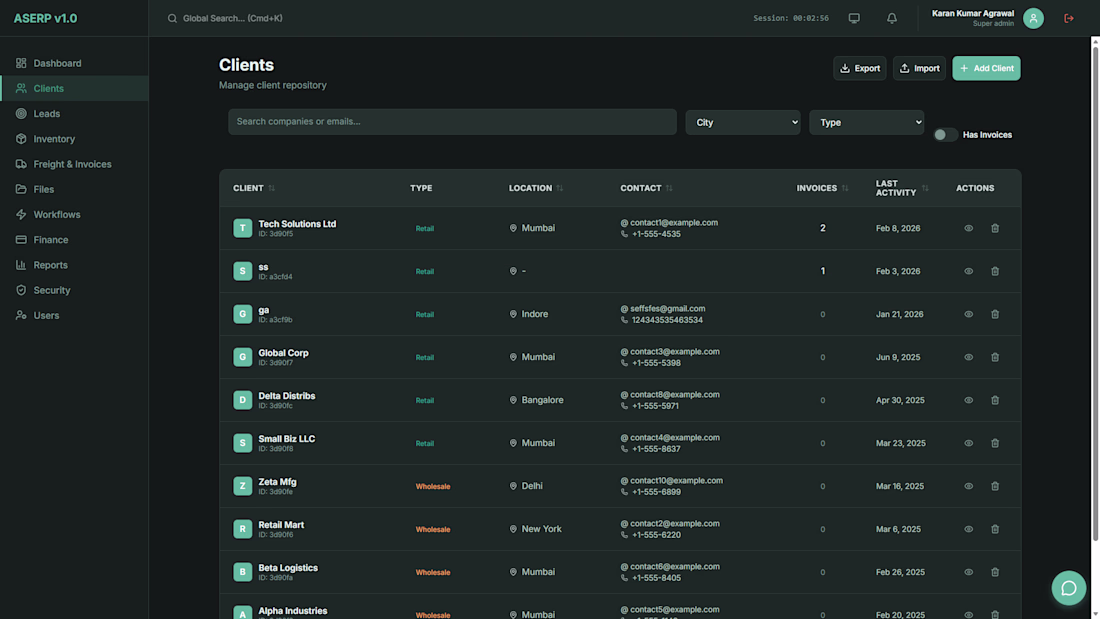
Task: Click the logout icon in top bar
Action: pyautogui.click(x=1068, y=18)
